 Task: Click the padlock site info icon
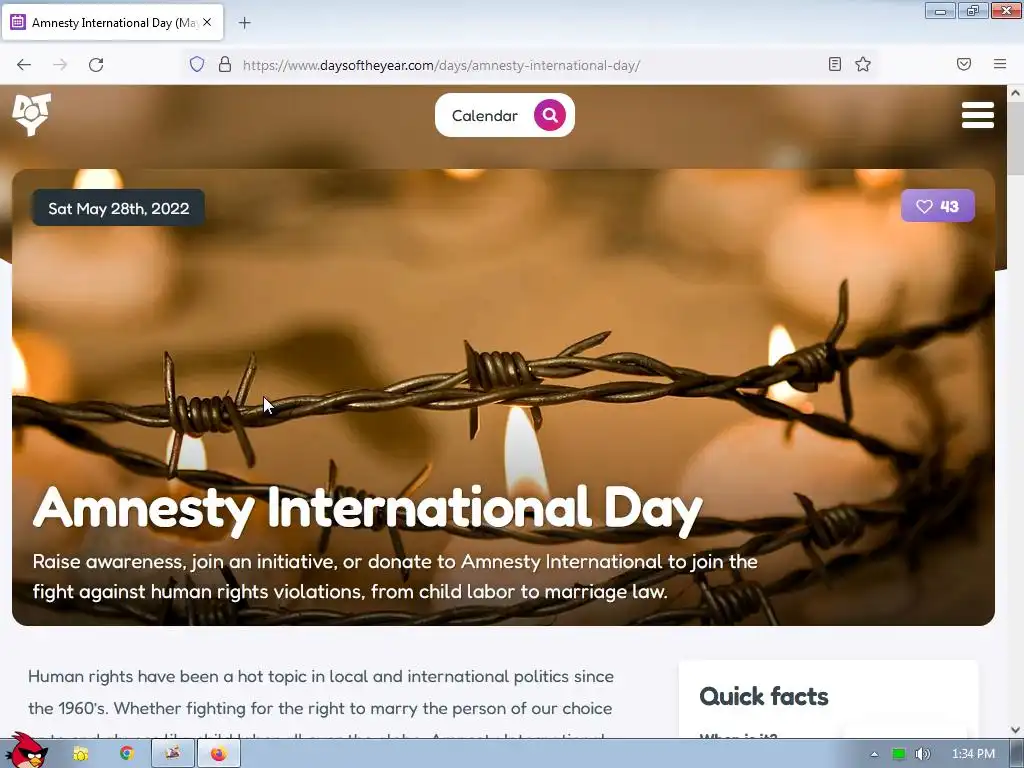225,64
